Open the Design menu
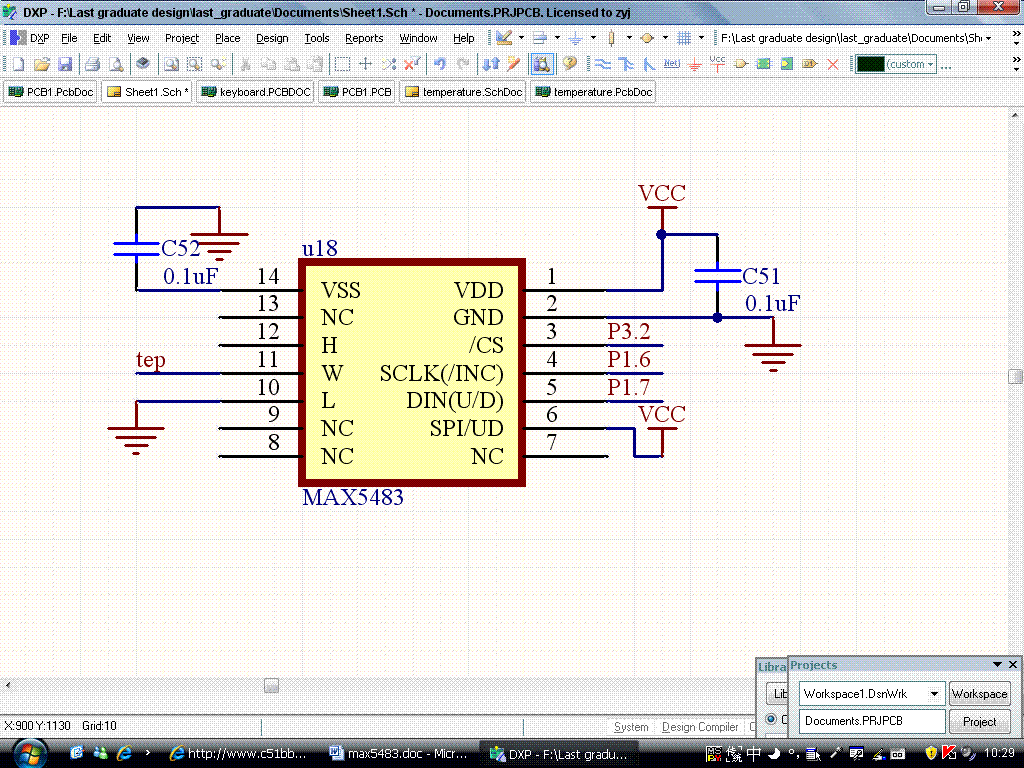1024x768 pixels. pyautogui.click(x=272, y=38)
